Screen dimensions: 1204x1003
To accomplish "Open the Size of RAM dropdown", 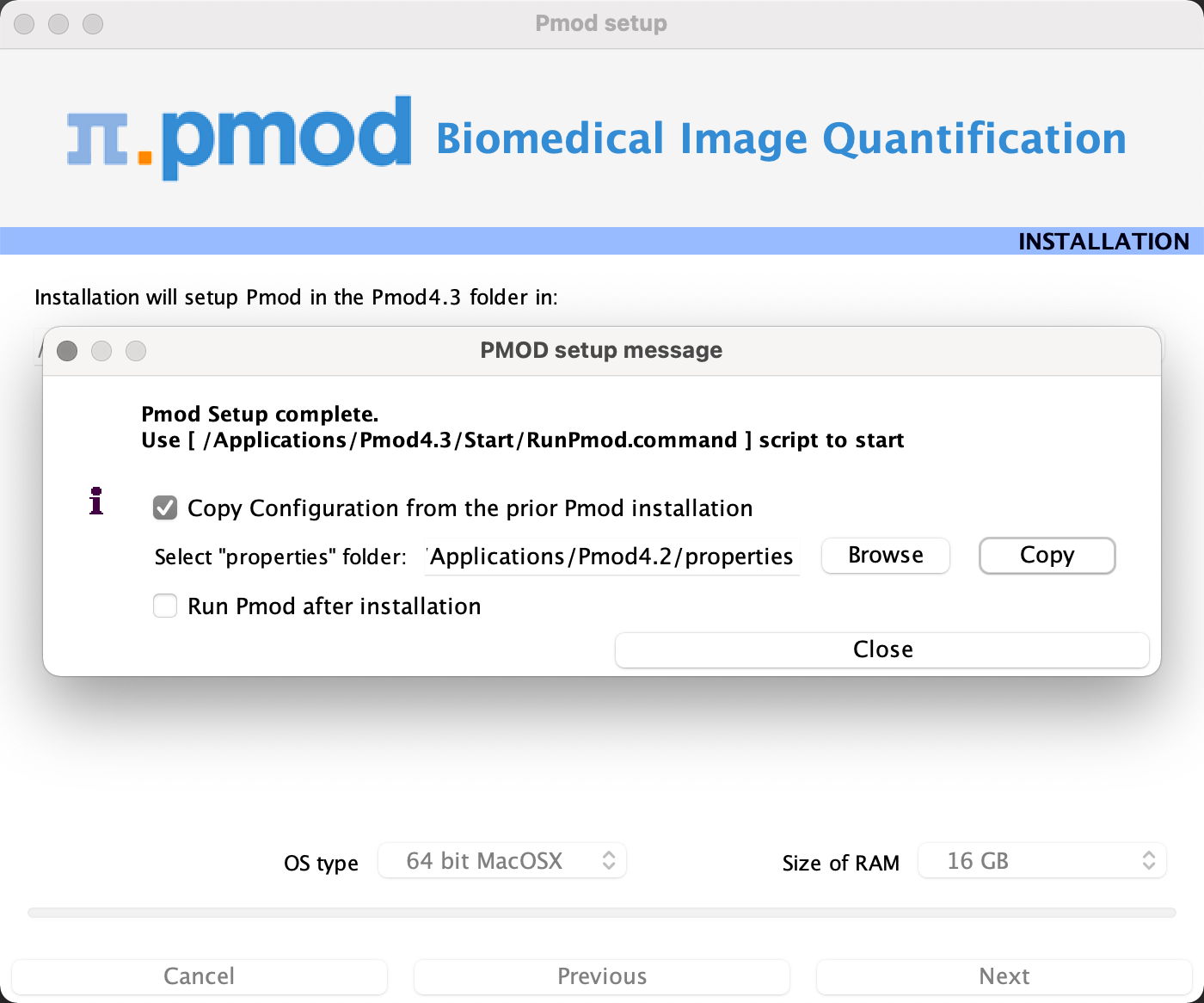I will [x=1042, y=861].
